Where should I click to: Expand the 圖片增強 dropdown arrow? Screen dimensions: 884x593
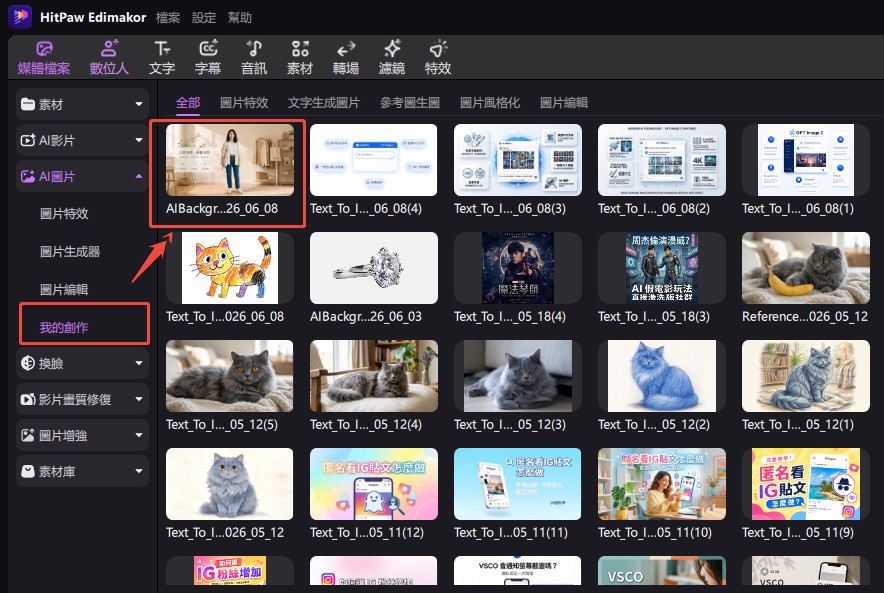(139, 435)
